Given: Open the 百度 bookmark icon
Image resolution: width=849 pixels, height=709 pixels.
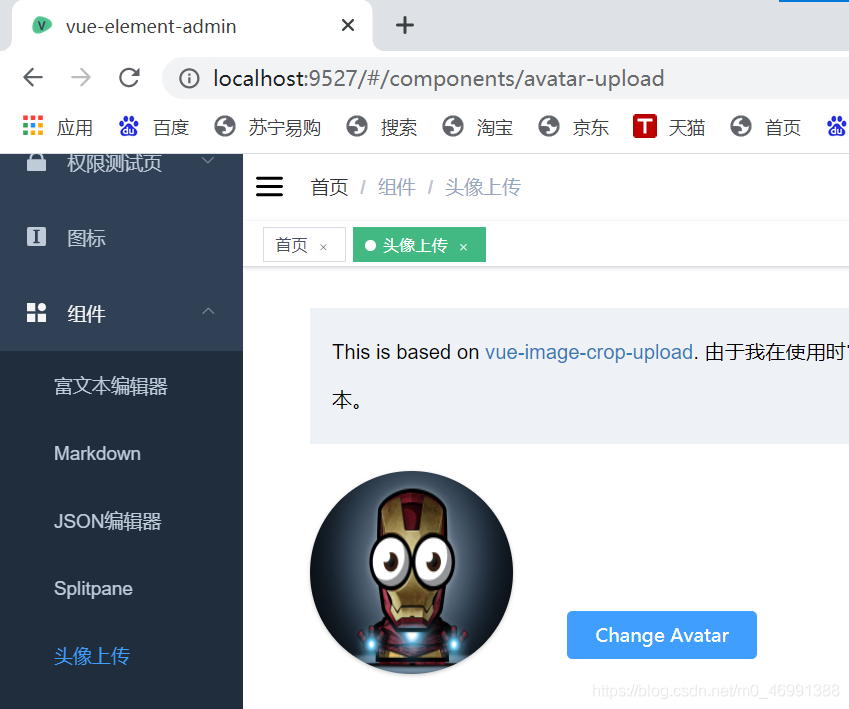Looking at the screenshot, I should click(x=127, y=126).
